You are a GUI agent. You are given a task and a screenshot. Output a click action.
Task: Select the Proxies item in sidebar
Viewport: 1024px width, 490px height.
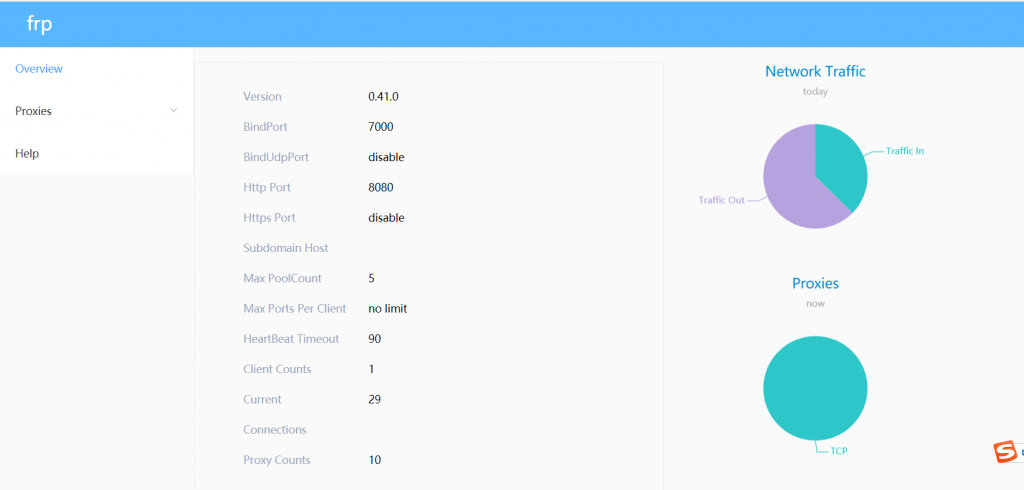coord(34,111)
